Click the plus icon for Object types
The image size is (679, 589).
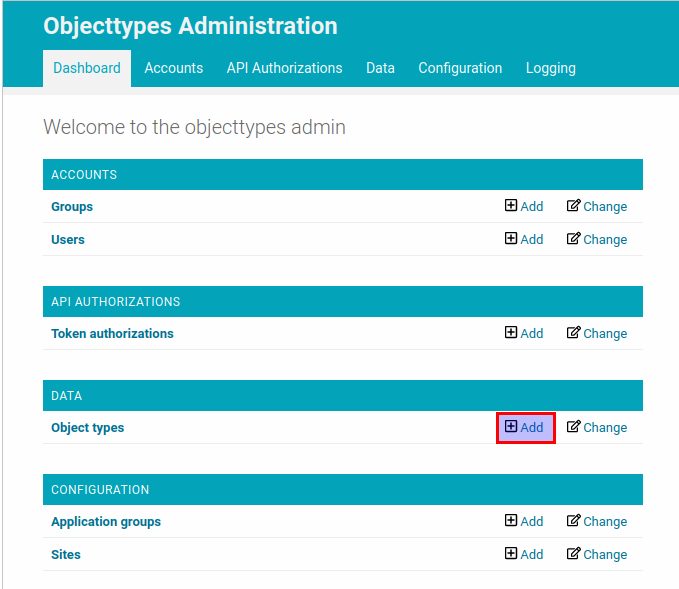(x=511, y=426)
